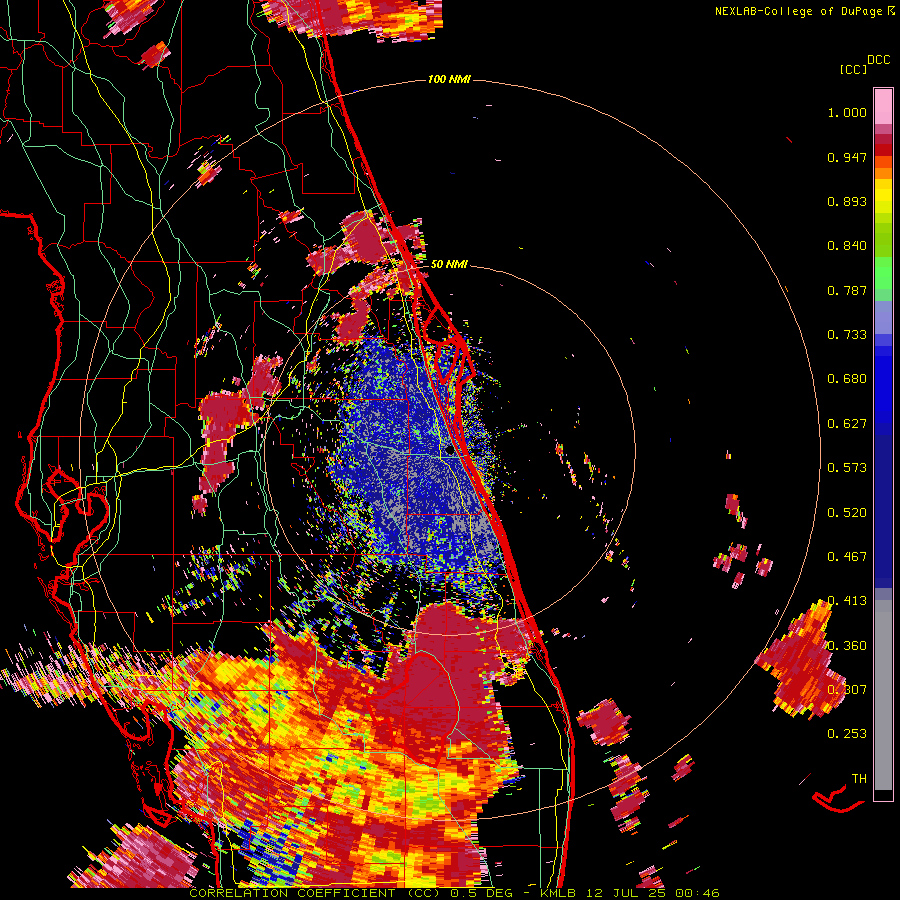Click the TH threshold label
This screenshot has width=900, height=900.
859,779
